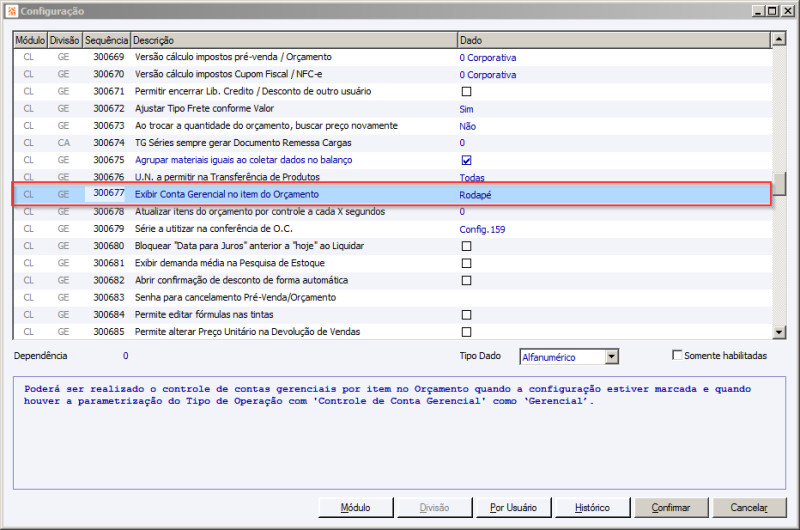Image resolution: width=800 pixels, height=530 pixels.
Task: Open the Tipo Dado Alfanumérico dropdown
Action: pyautogui.click(x=612, y=357)
